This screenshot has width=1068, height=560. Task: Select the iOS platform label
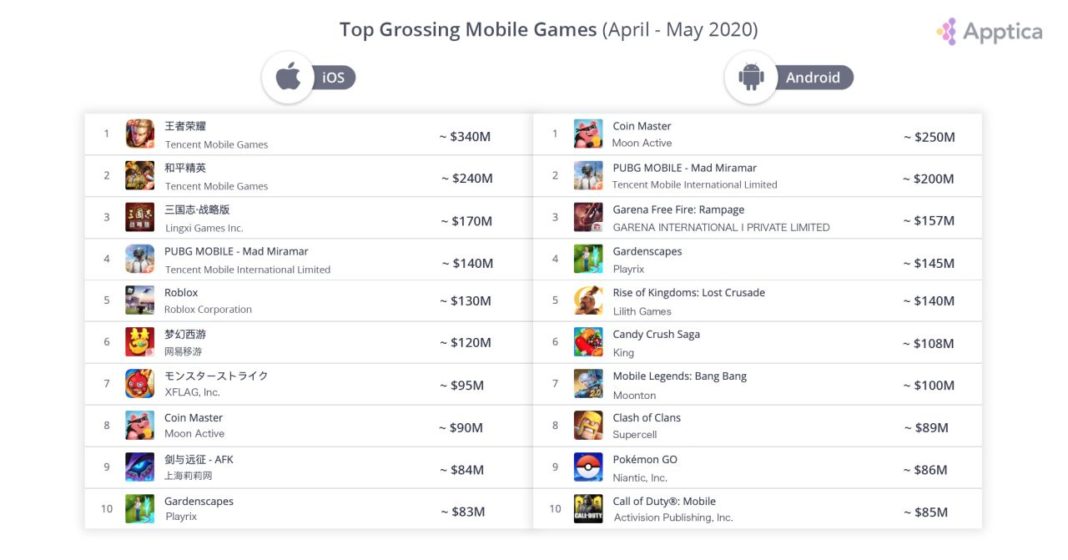[x=333, y=78]
